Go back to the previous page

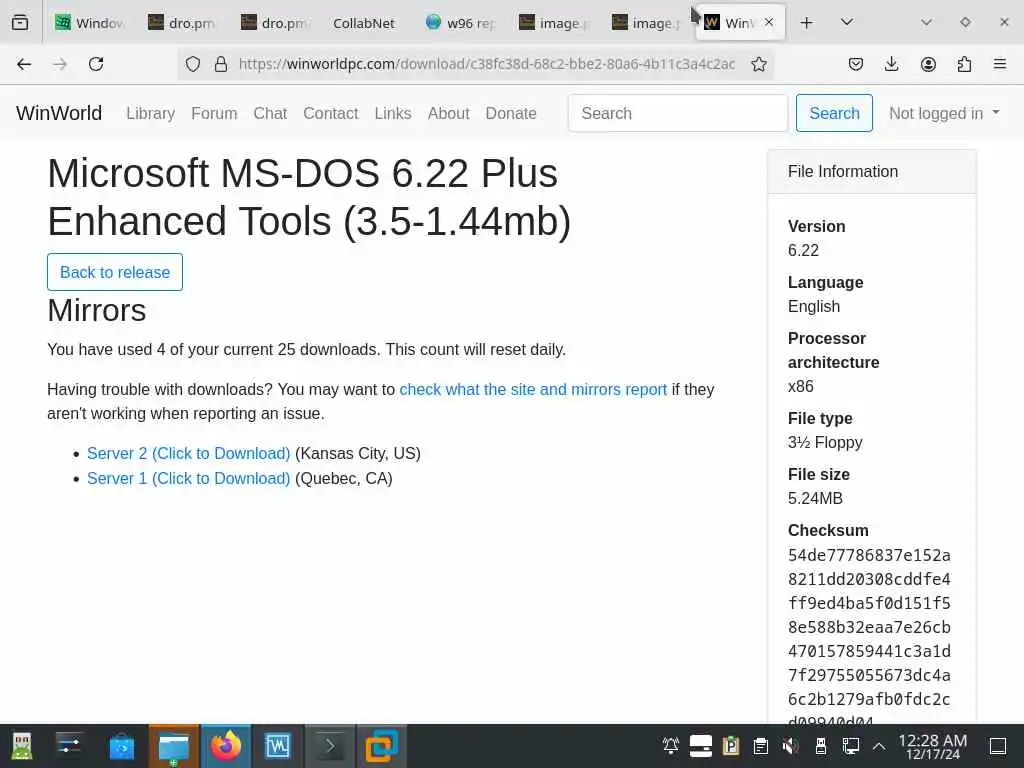tap(24, 64)
